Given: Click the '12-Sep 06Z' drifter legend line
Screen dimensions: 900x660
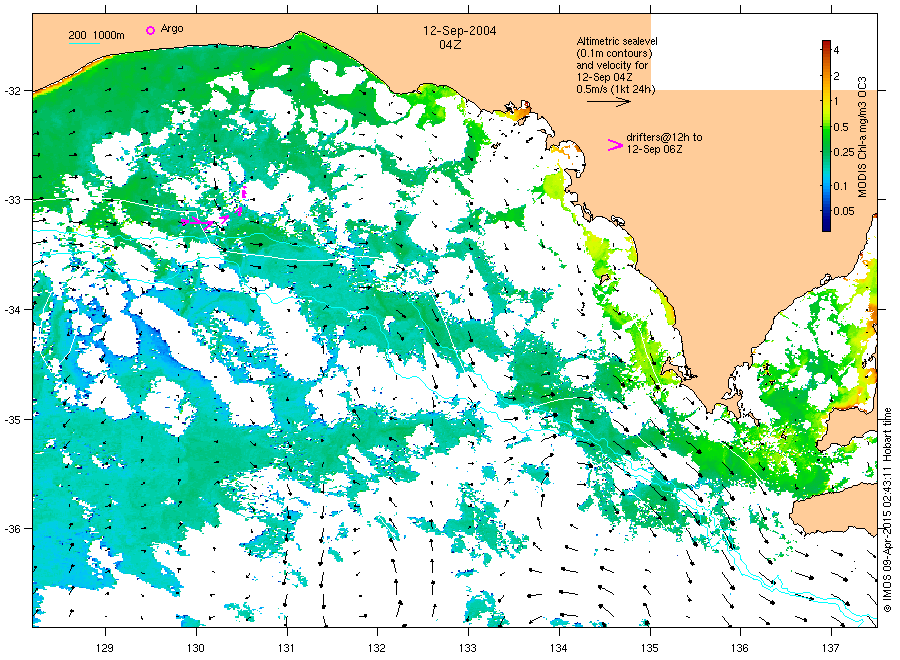Looking at the screenshot, I should click(654, 149).
